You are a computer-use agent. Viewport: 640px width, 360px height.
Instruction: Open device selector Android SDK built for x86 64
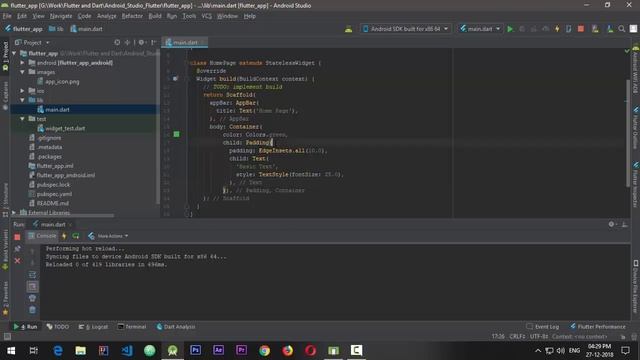pos(406,29)
